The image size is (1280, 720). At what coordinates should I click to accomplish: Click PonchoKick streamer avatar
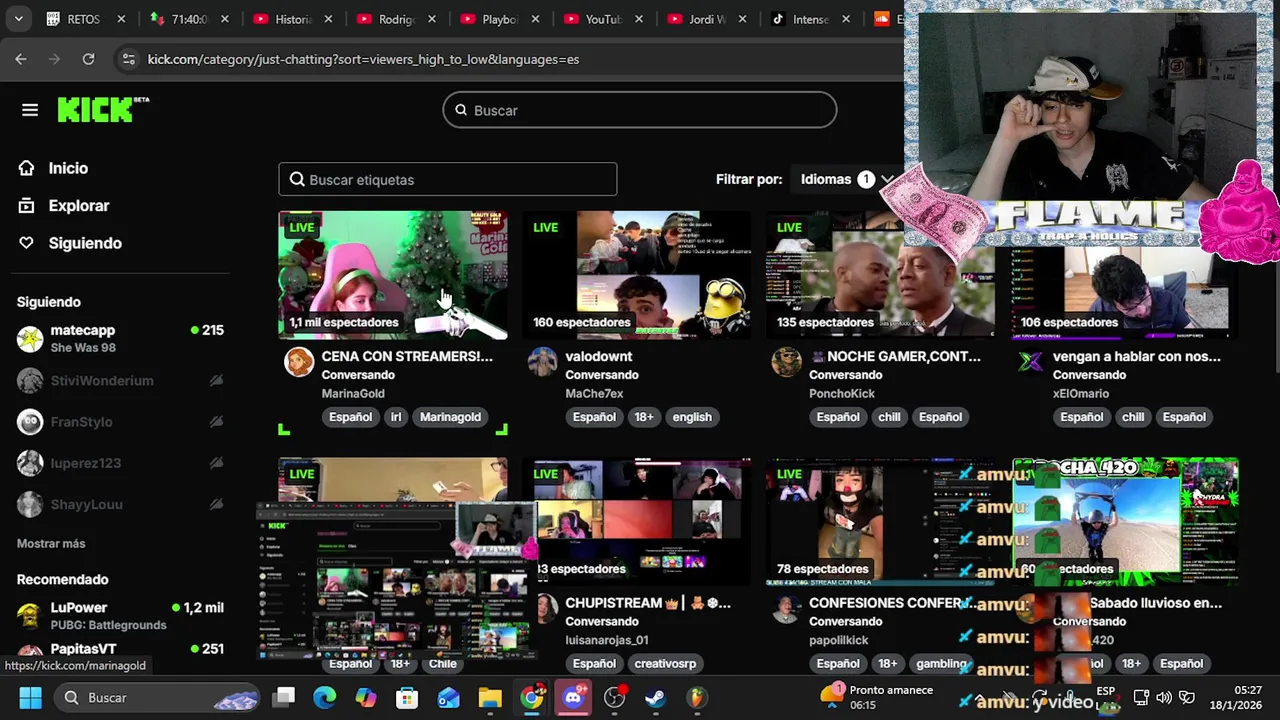(x=786, y=361)
